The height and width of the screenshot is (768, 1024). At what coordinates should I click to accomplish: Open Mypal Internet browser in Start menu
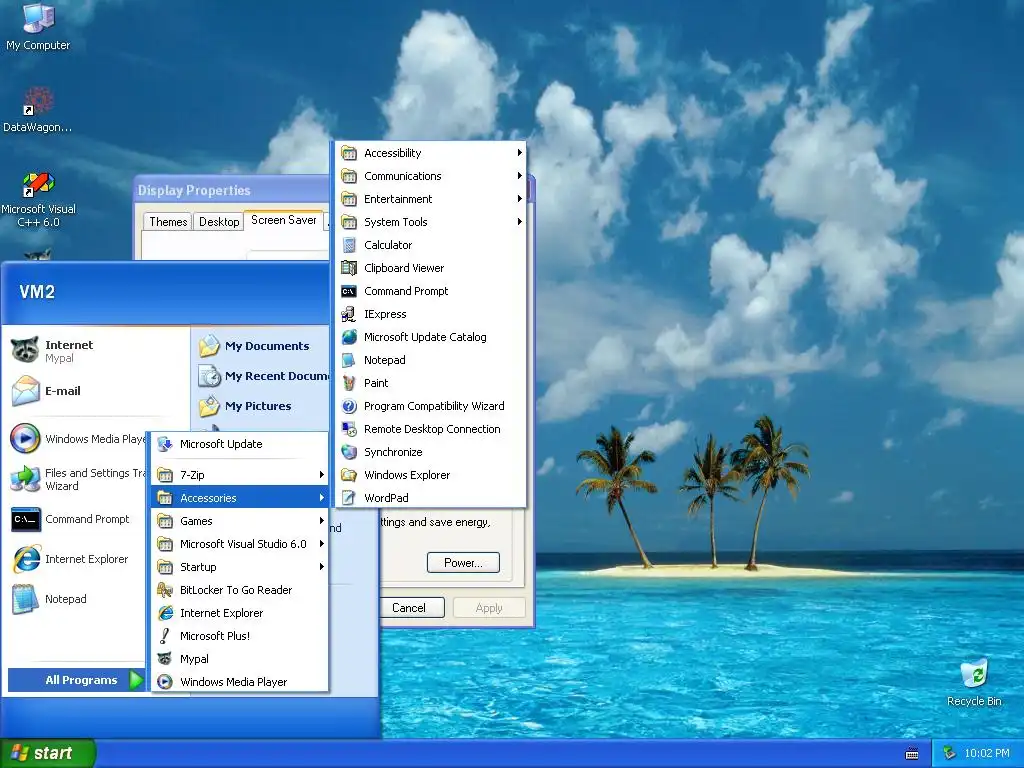(96, 351)
